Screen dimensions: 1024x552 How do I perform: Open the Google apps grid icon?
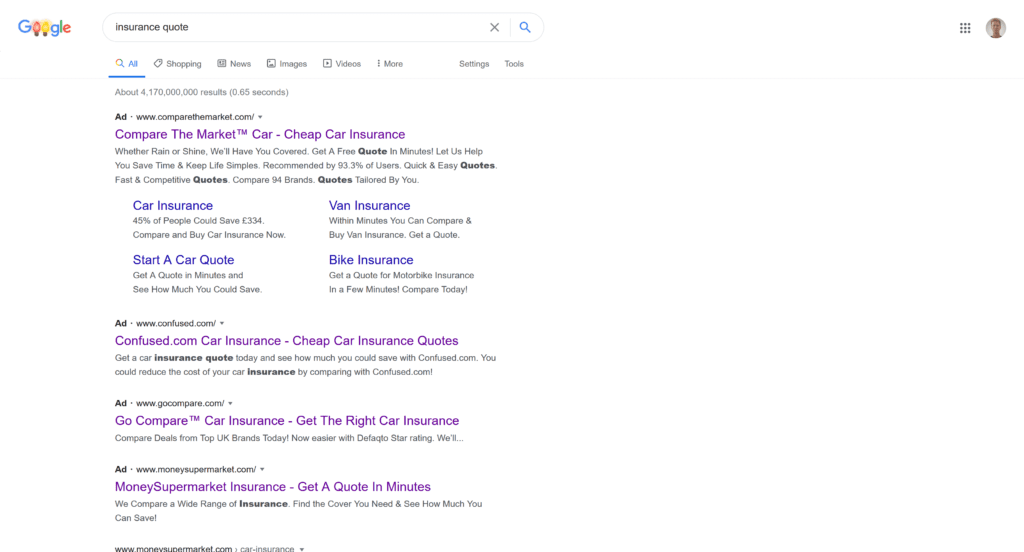pos(965,28)
